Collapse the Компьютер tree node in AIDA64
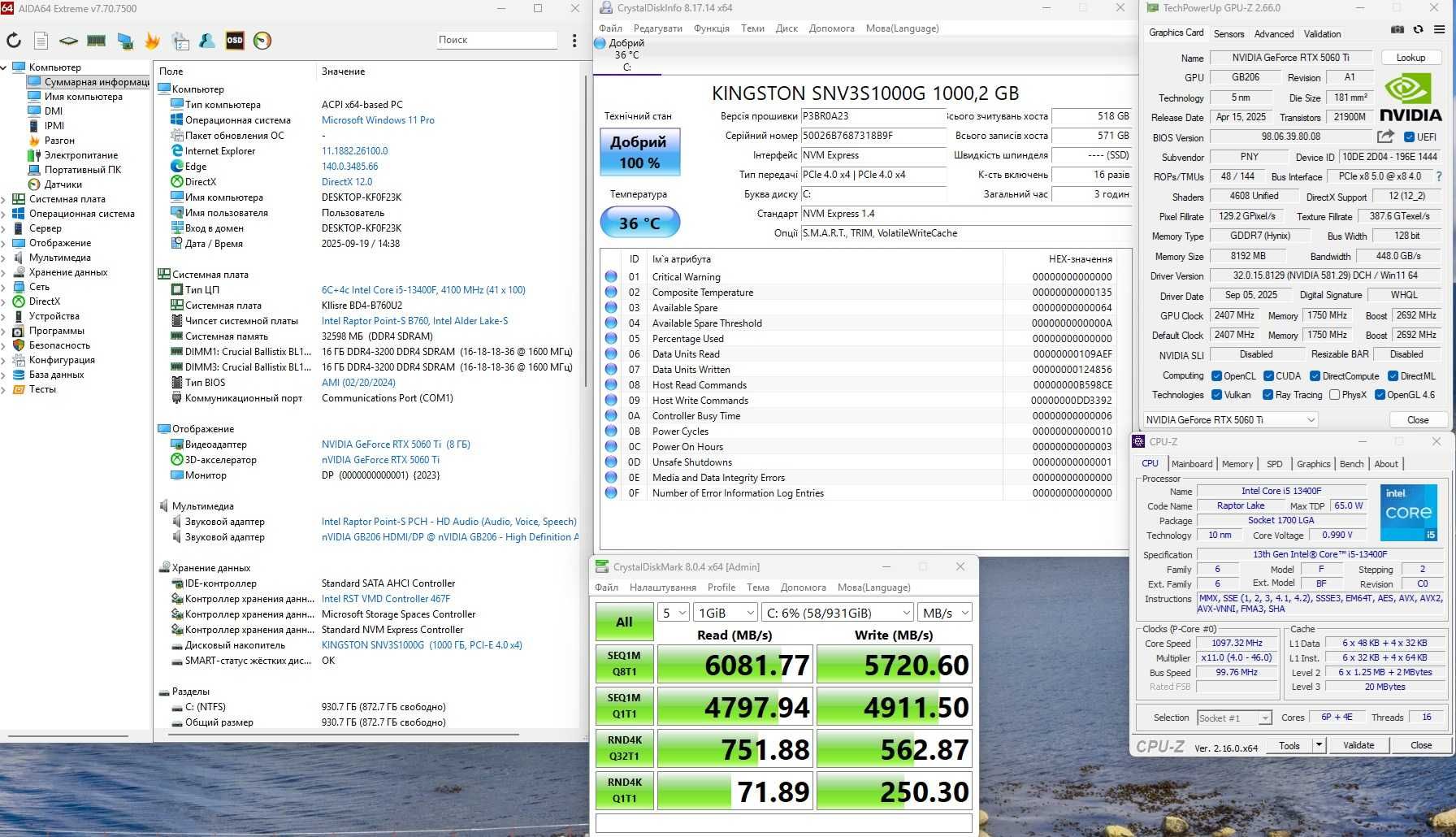 pos(4,67)
